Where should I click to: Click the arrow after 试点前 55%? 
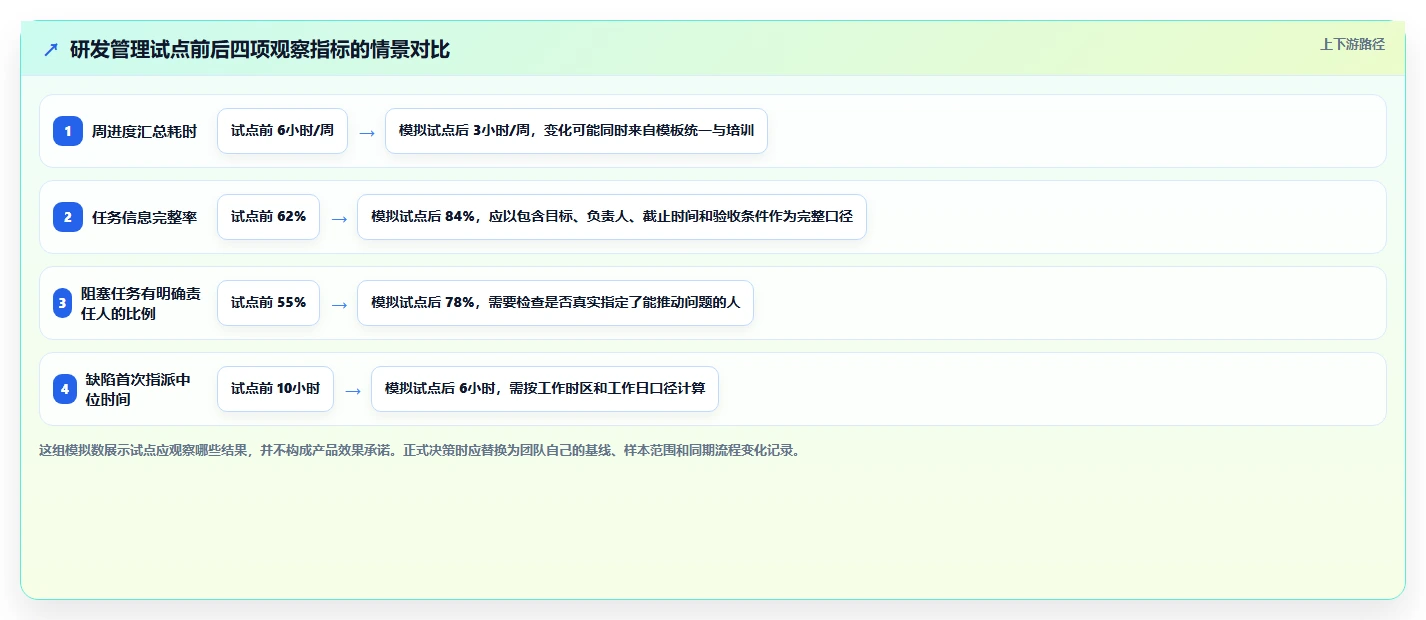coord(339,304)
